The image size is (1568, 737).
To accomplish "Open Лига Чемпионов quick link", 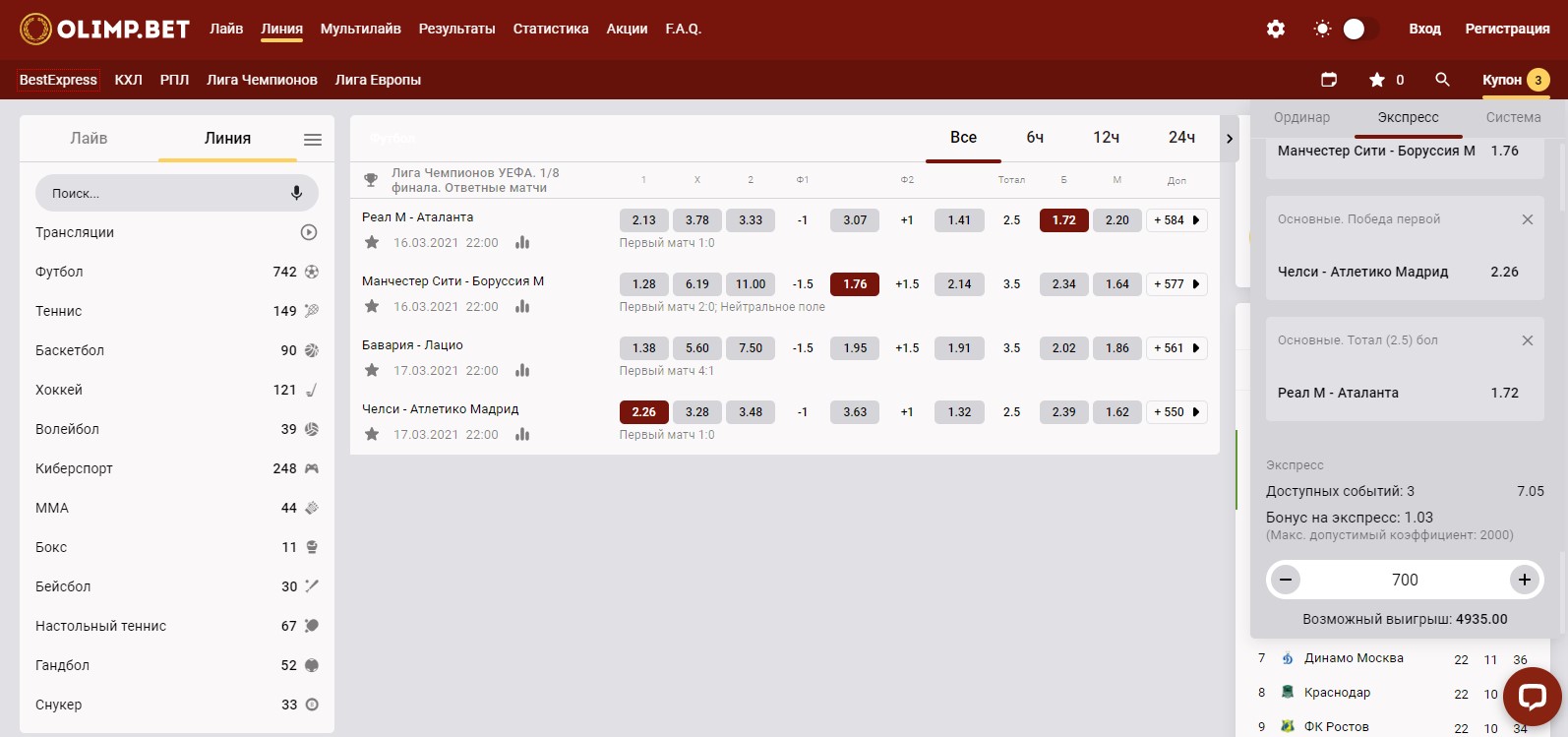I will coord(262,80).
